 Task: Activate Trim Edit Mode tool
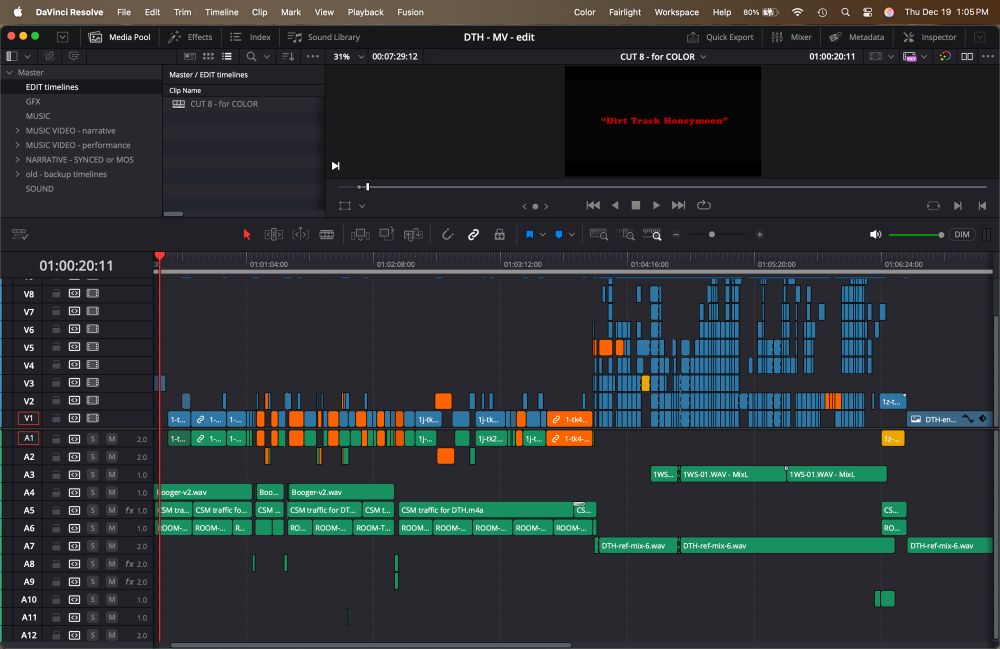(x=274, y=235)
